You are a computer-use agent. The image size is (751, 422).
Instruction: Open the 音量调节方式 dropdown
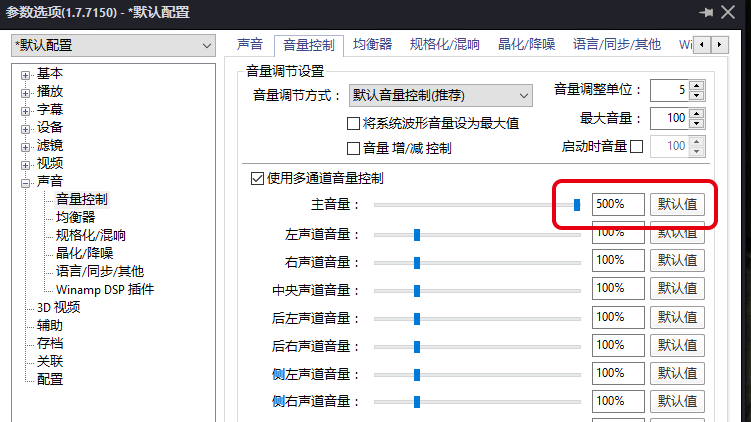point(441,96)
